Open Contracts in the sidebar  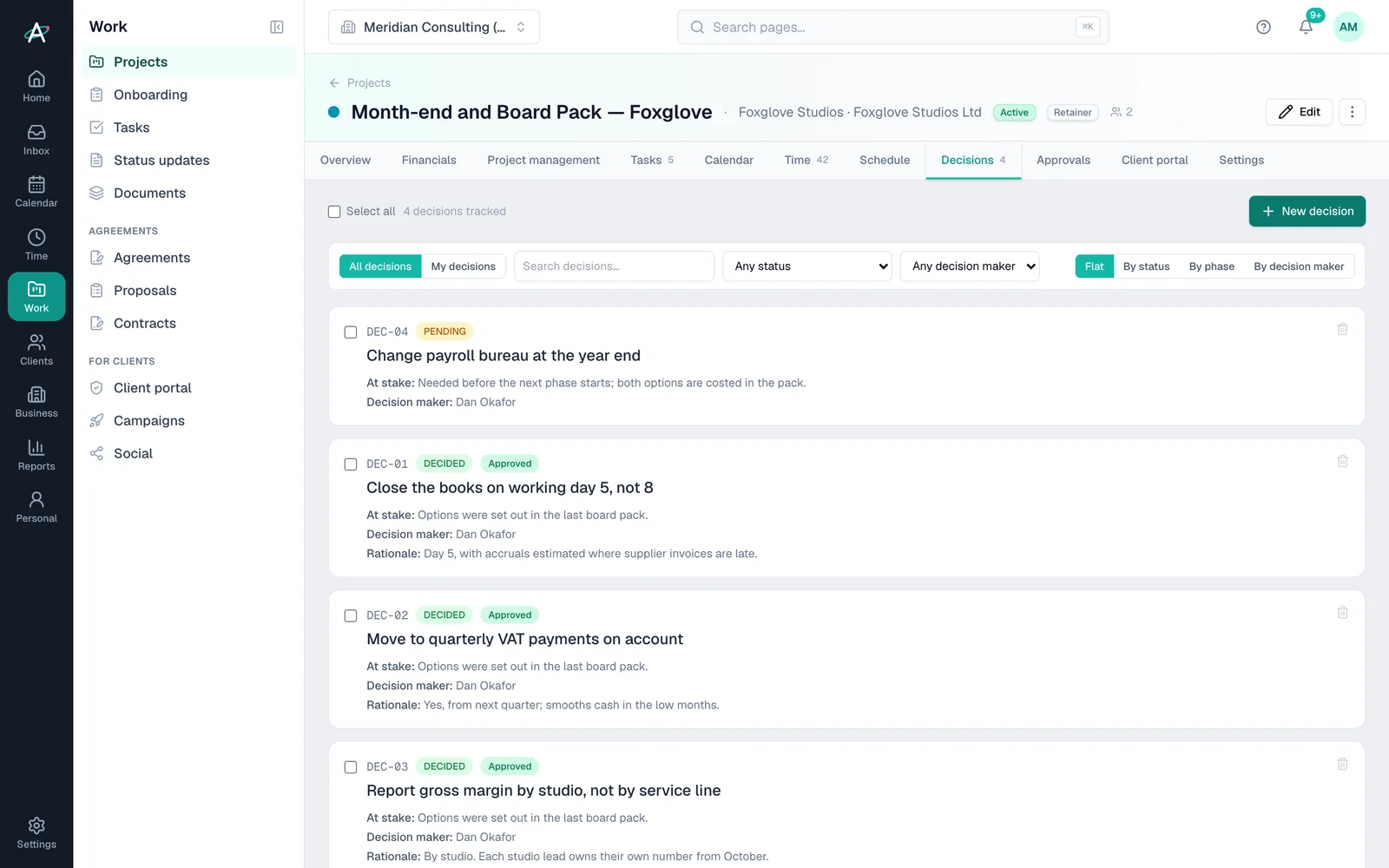tap(189, 324)
